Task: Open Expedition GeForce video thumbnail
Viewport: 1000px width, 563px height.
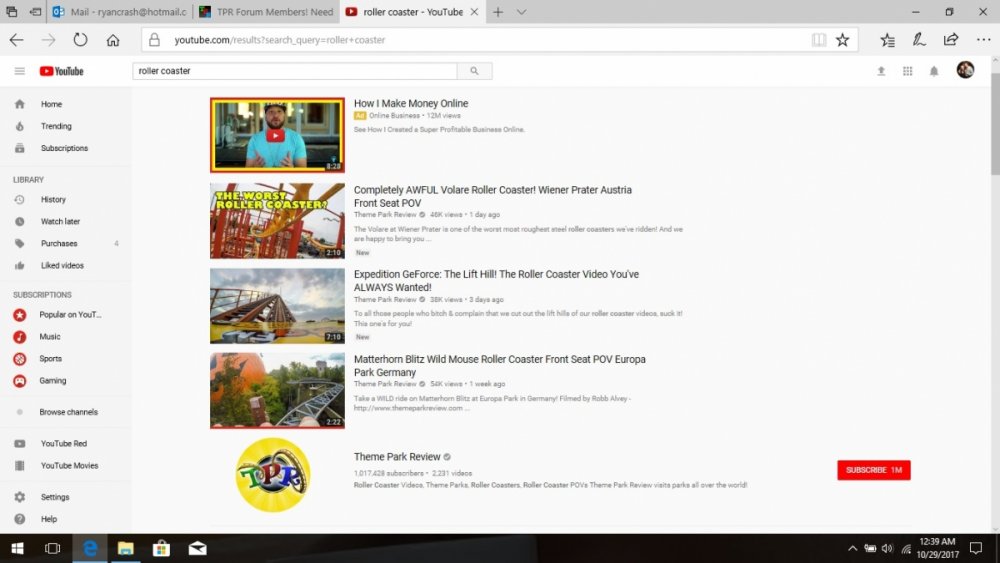Action: (277, 305)
